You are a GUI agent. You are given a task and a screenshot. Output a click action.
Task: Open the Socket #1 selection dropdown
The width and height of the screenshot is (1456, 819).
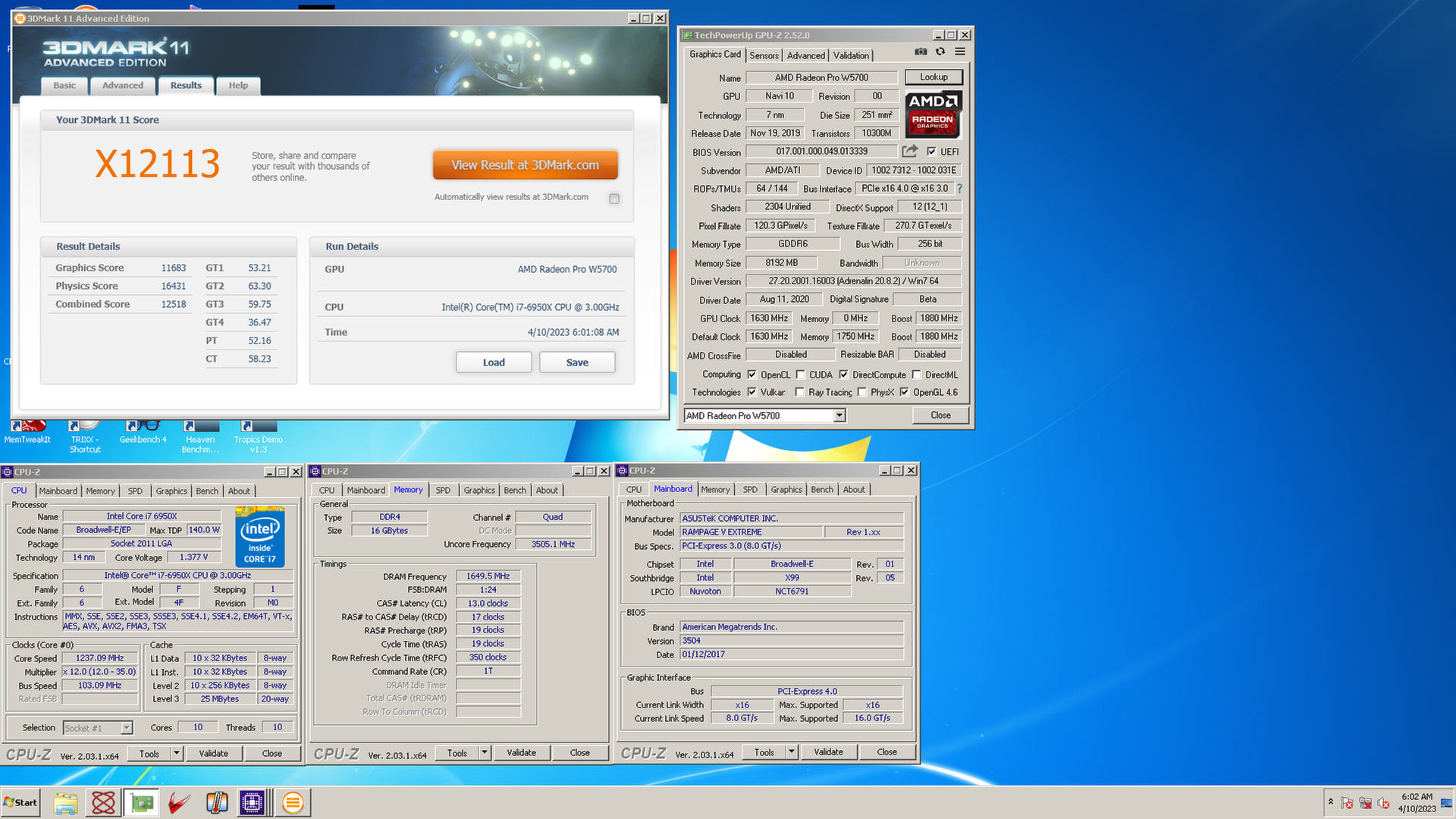point(127,728)
